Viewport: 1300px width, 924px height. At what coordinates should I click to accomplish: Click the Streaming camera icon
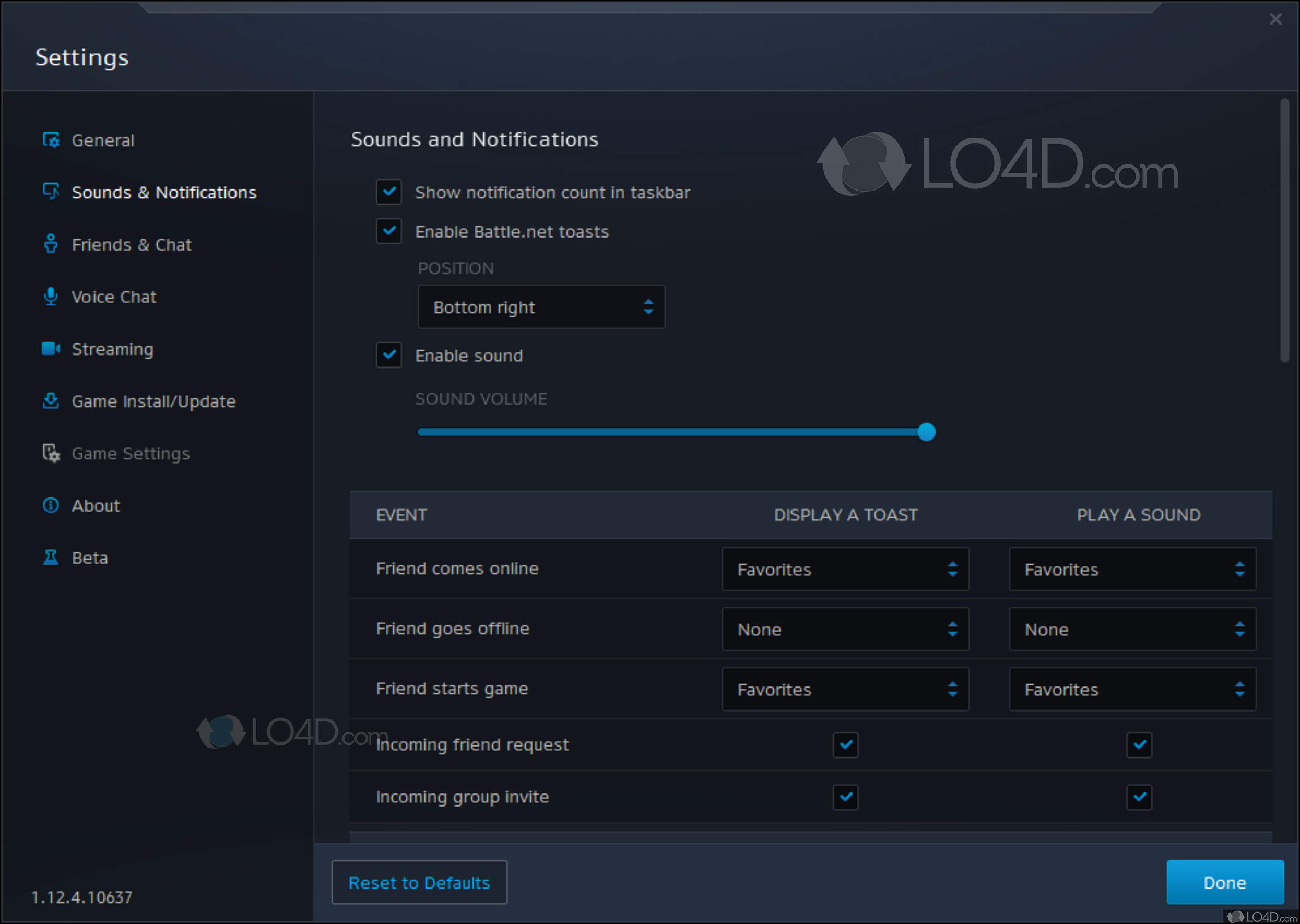click(51, 349)
